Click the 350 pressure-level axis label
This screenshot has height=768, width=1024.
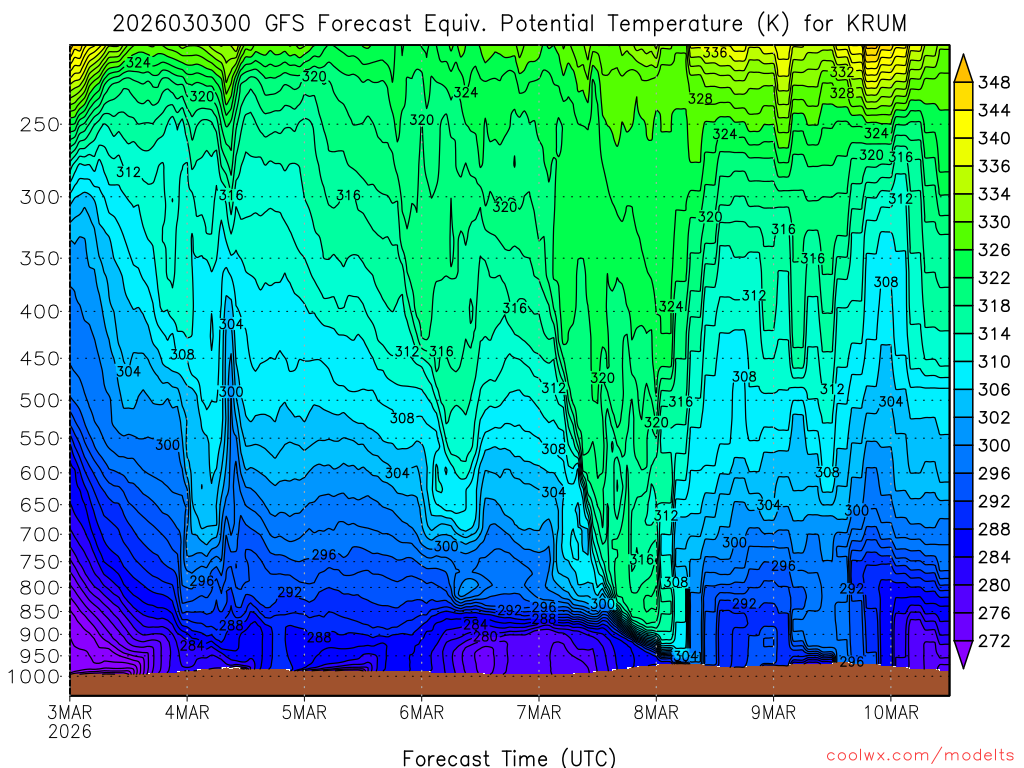40,258
